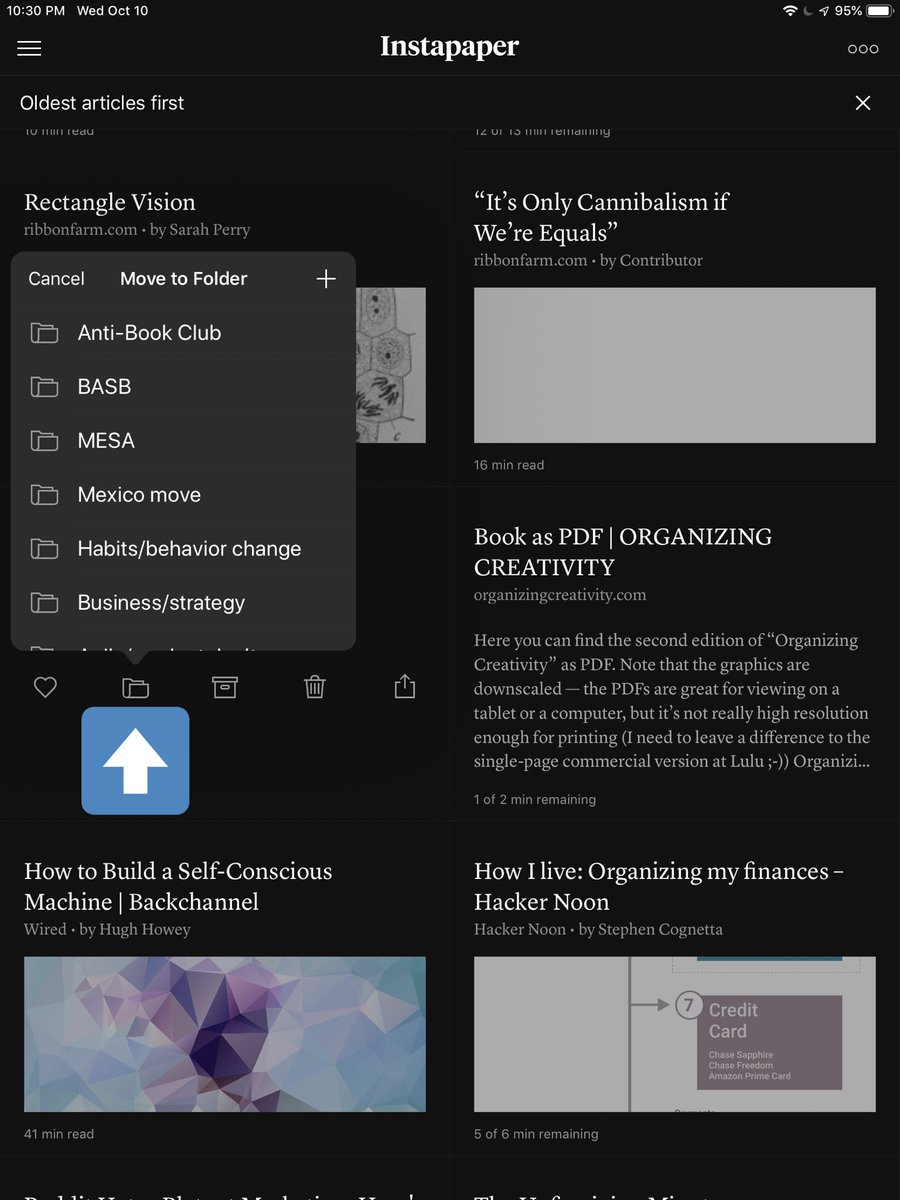Open the hamburger menu
Viewport: 900px width, 1200px height.
(30, 48)
